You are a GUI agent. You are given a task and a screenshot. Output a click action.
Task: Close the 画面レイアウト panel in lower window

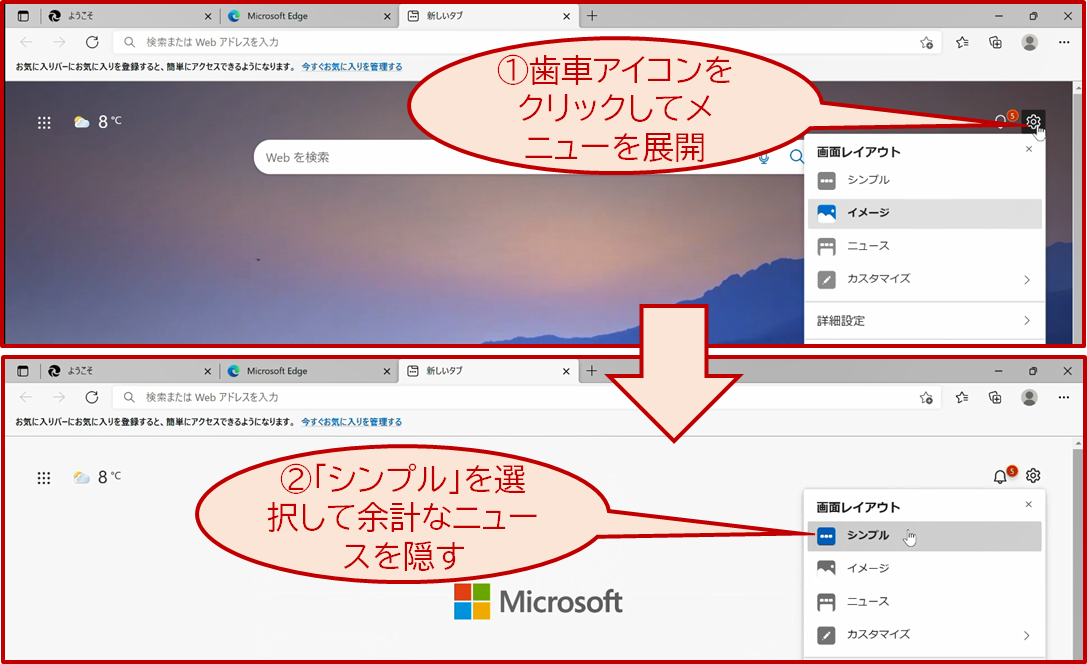pyautogui.click(x=1029, y=504)
